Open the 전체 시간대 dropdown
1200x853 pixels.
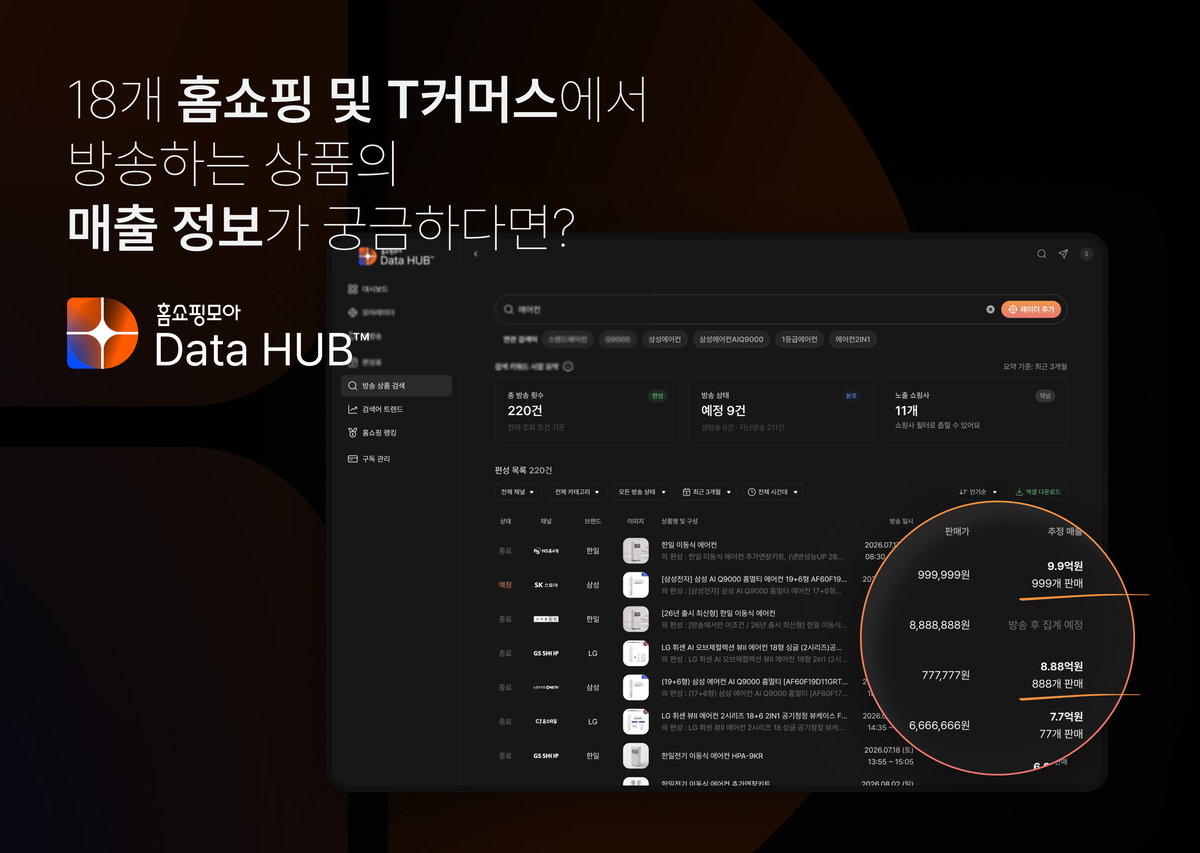[x=772, y=492]
